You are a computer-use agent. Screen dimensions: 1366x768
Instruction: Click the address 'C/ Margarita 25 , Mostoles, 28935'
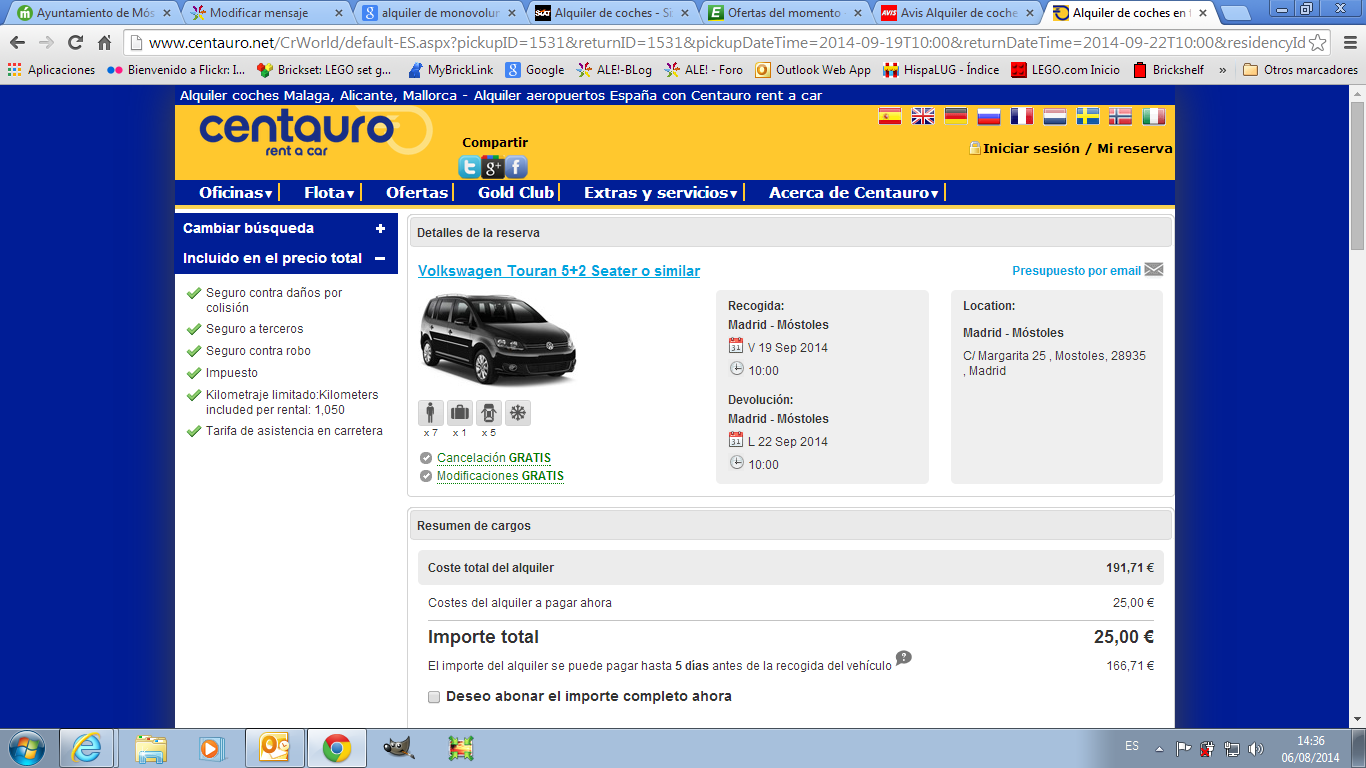[1055, 356]
